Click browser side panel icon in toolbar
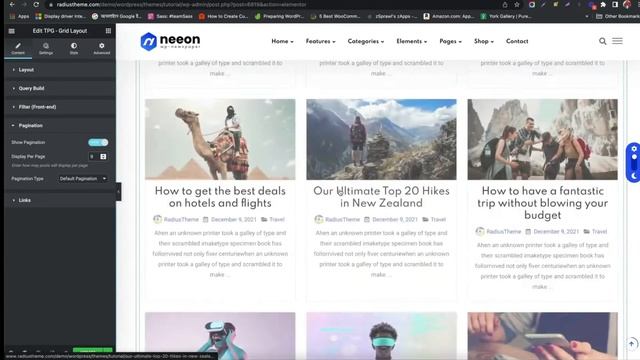This screenshot has width=640, height=360. [615, 4]
